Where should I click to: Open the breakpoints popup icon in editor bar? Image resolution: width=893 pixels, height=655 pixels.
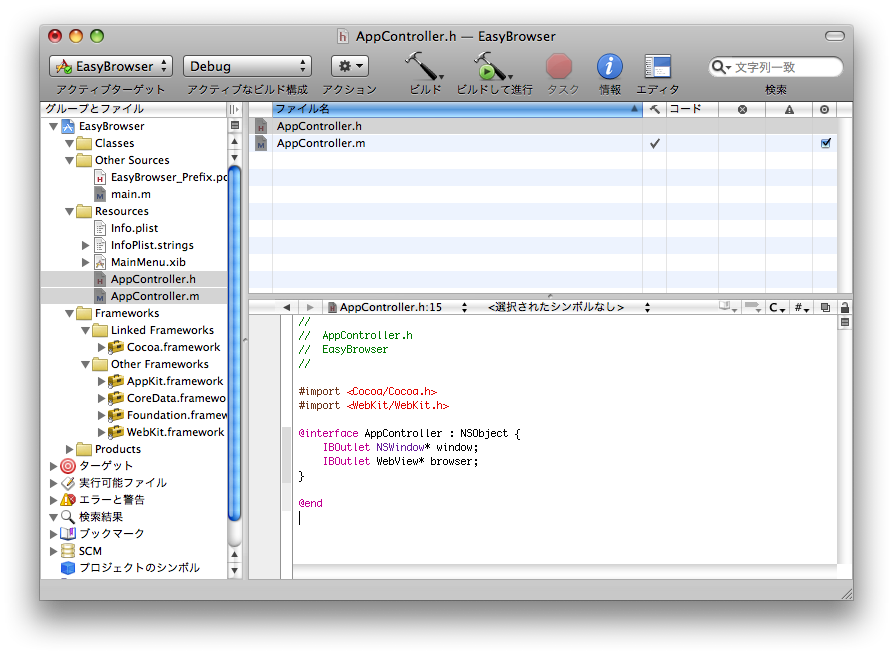(x=753, y=308)
